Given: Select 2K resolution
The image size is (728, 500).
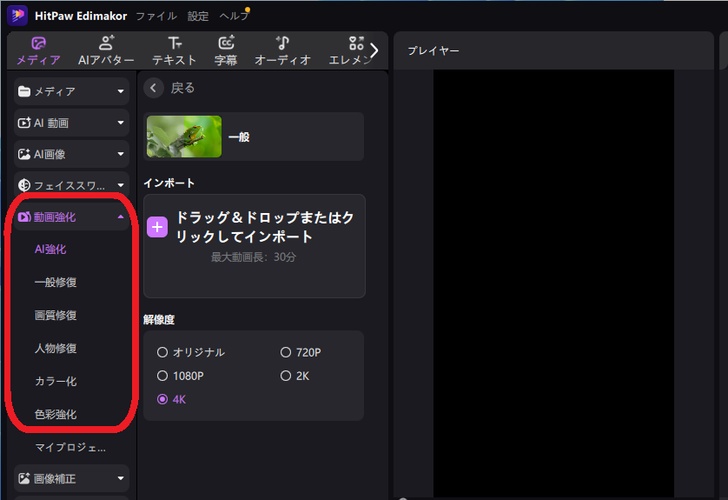Looking at the screenshot, I should point(286,376).
